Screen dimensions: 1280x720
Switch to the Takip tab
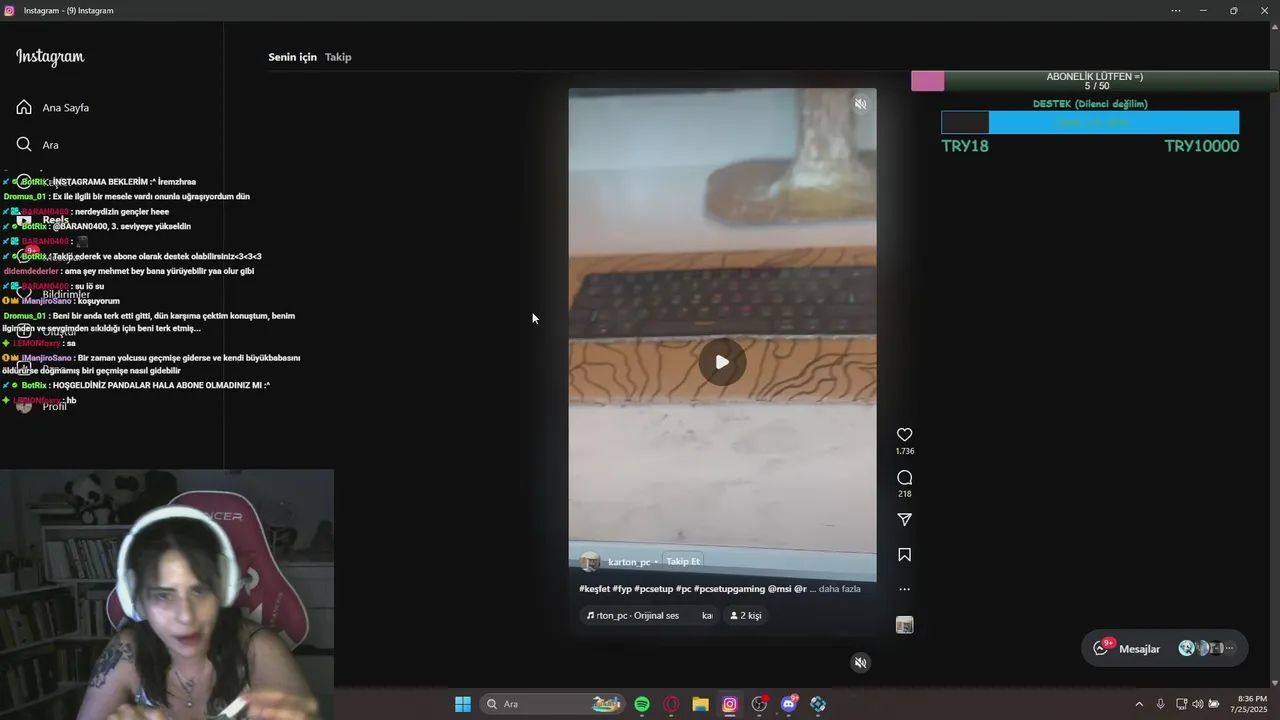(338, 57)
